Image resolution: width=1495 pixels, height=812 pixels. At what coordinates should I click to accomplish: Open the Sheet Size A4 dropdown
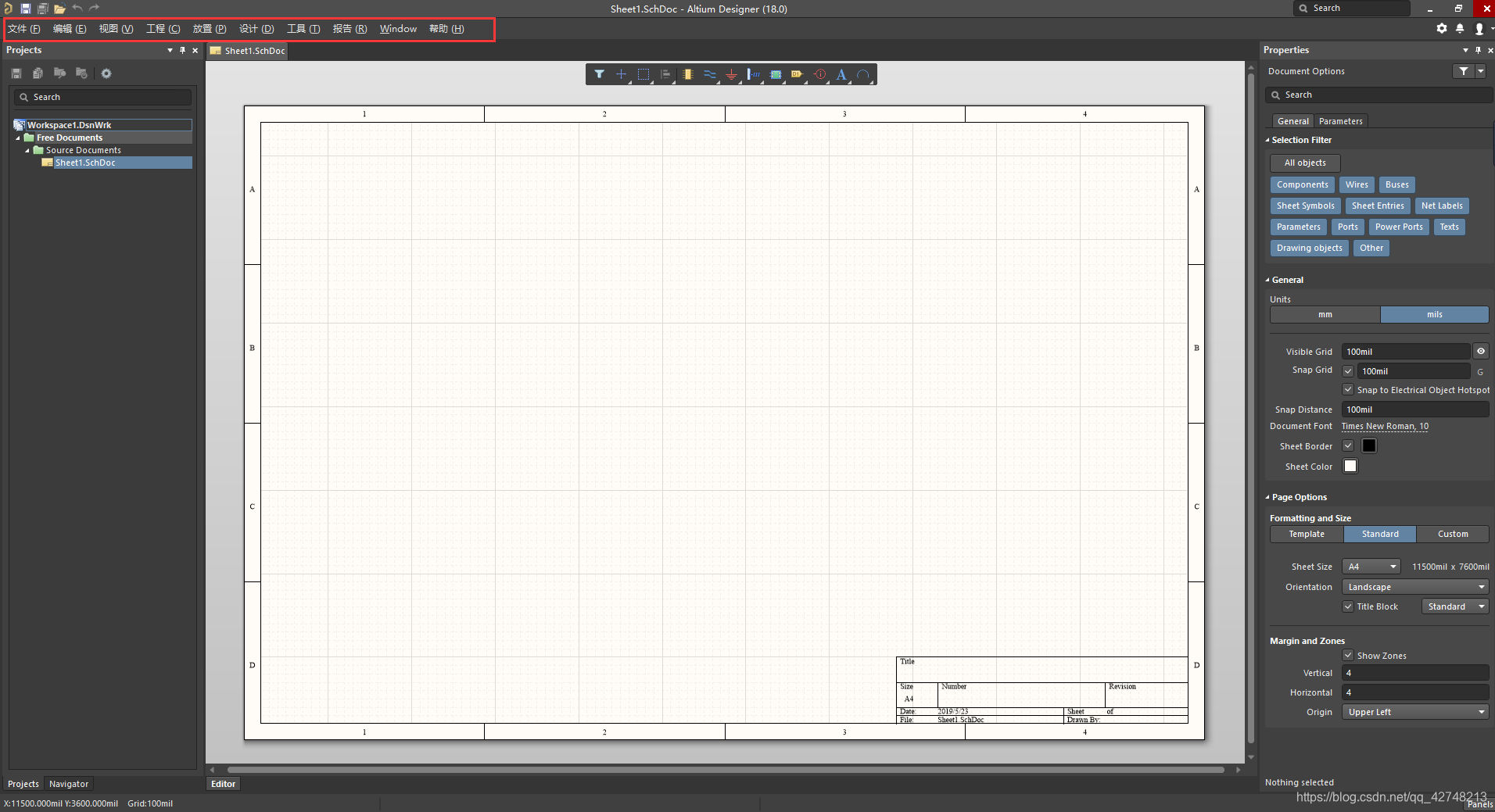point(1371,567)
